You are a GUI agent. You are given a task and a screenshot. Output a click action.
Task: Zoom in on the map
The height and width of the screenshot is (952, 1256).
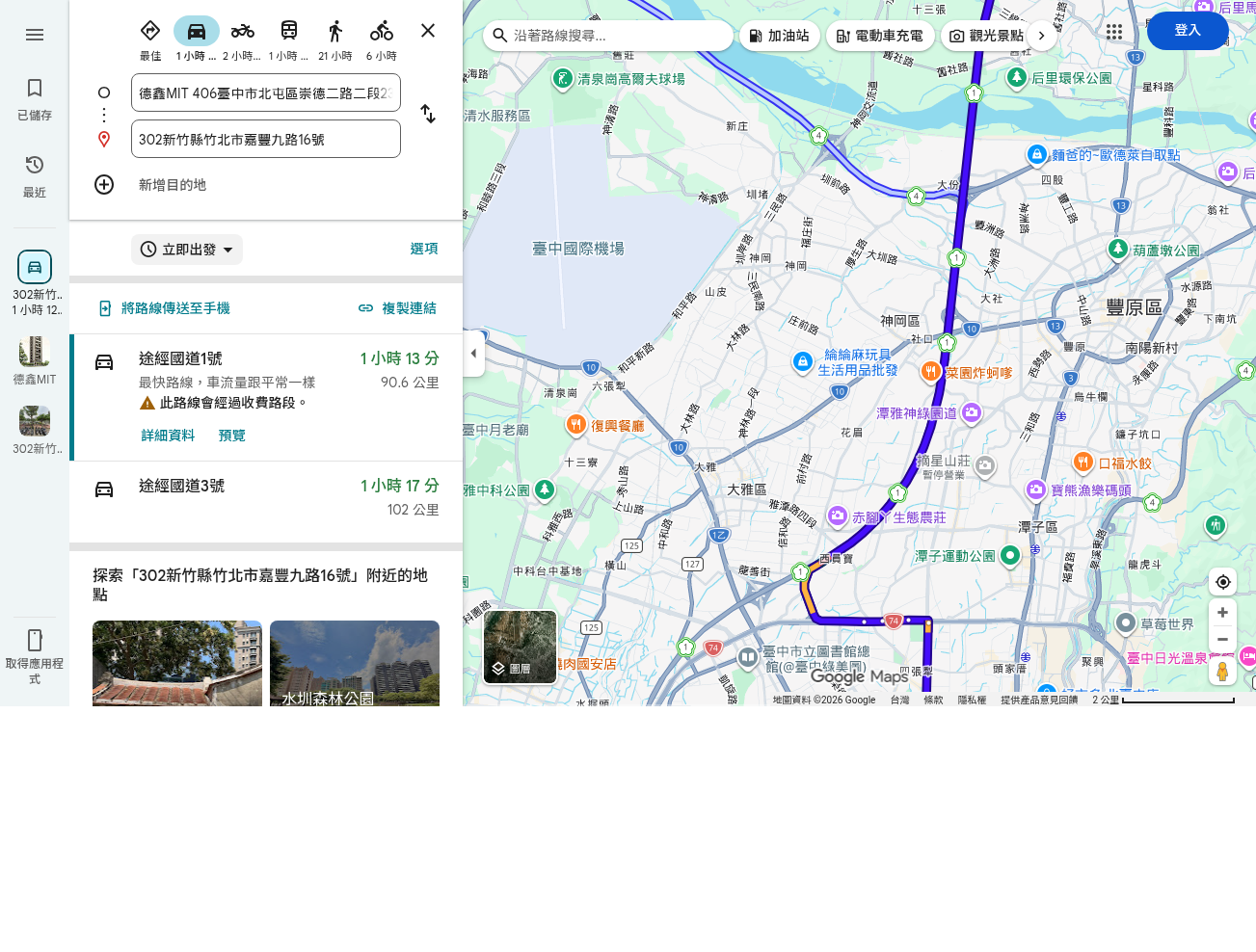click(x=1222, y=613)
